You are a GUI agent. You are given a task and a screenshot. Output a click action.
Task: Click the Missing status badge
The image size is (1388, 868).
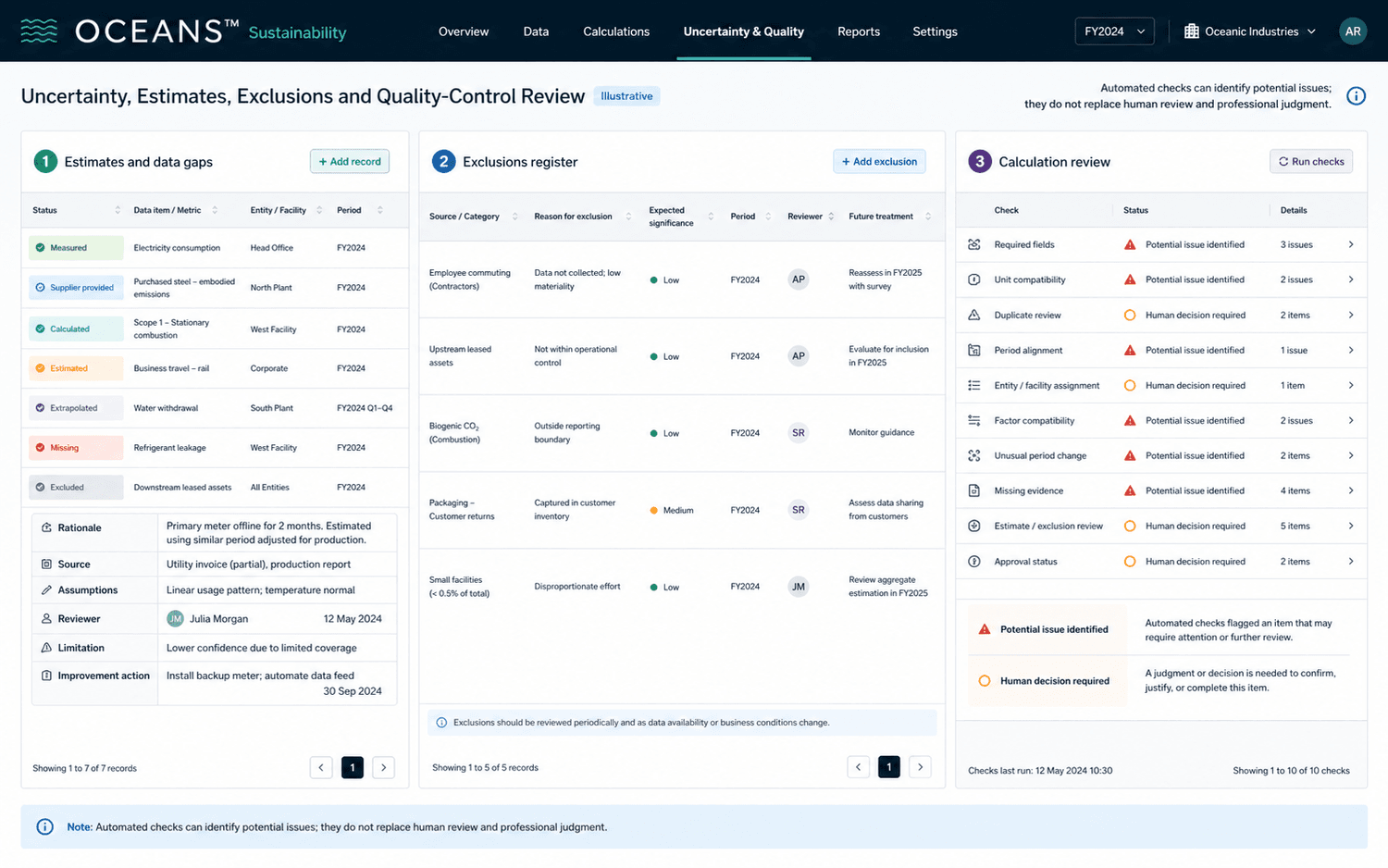click(x=76, y=448)
